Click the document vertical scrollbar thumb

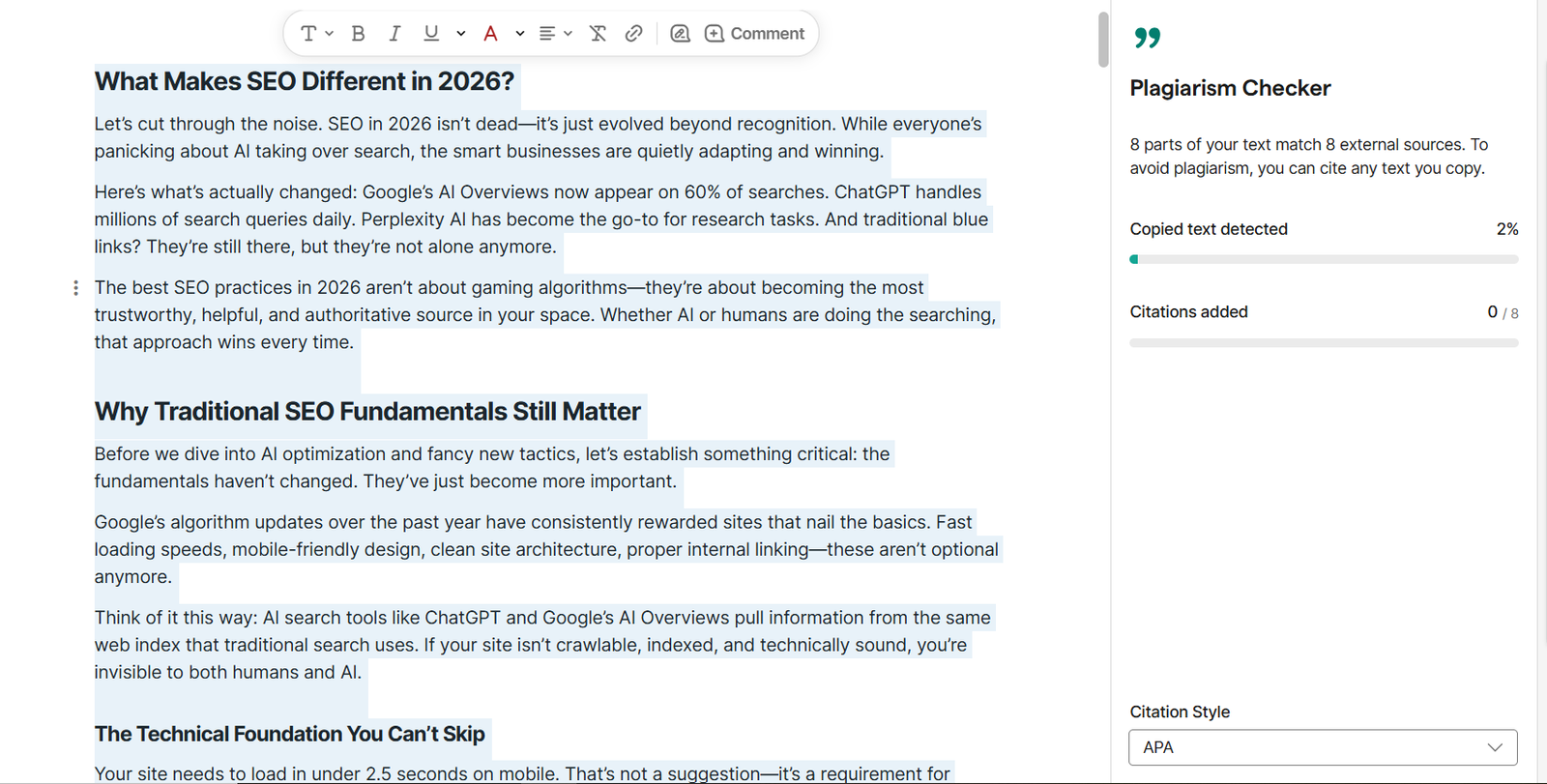pos(1103,40)
